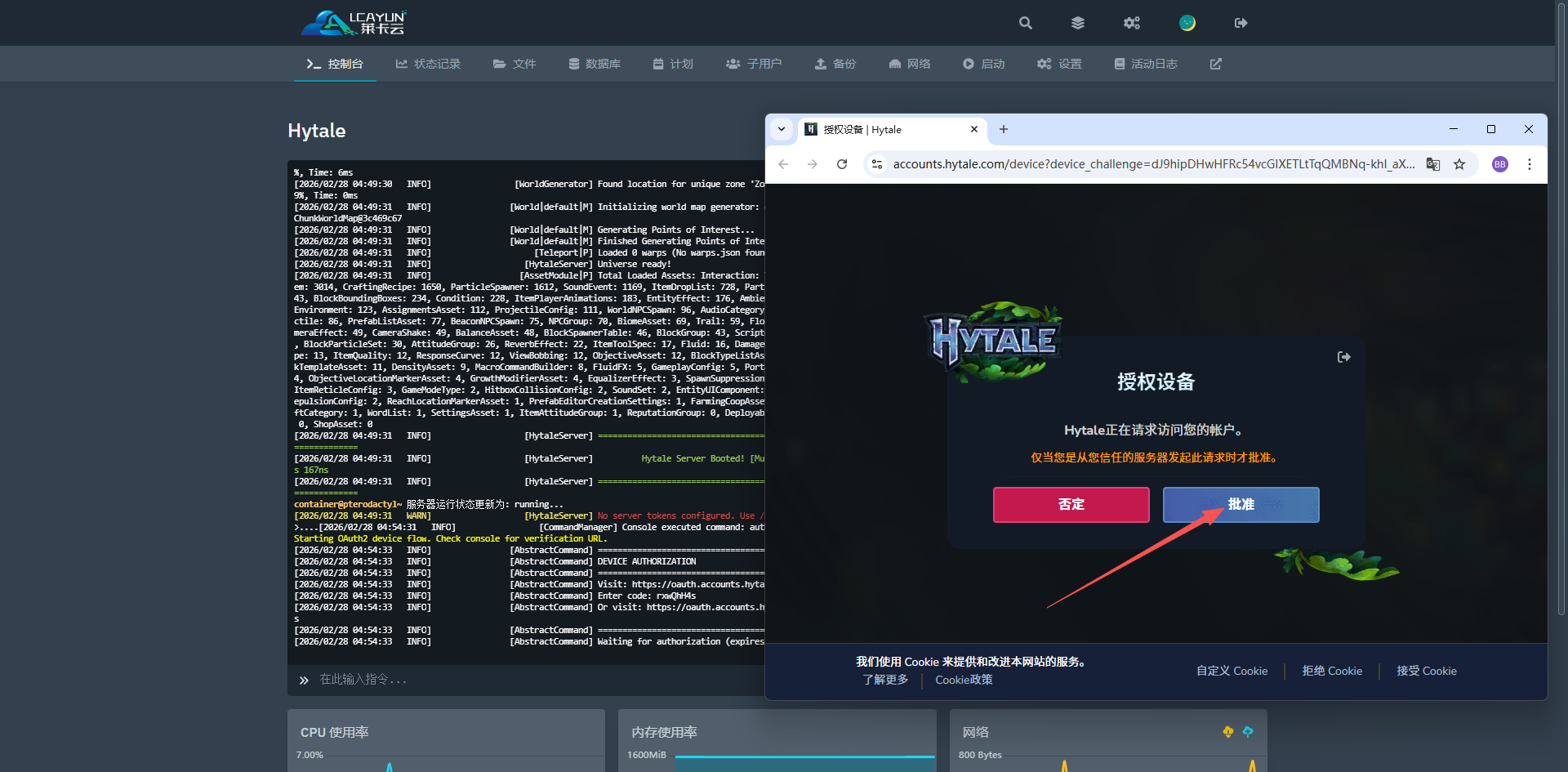Bookmark page with the star icon
This screenshot has height=772, width=1568.
tap(1459, 164)
